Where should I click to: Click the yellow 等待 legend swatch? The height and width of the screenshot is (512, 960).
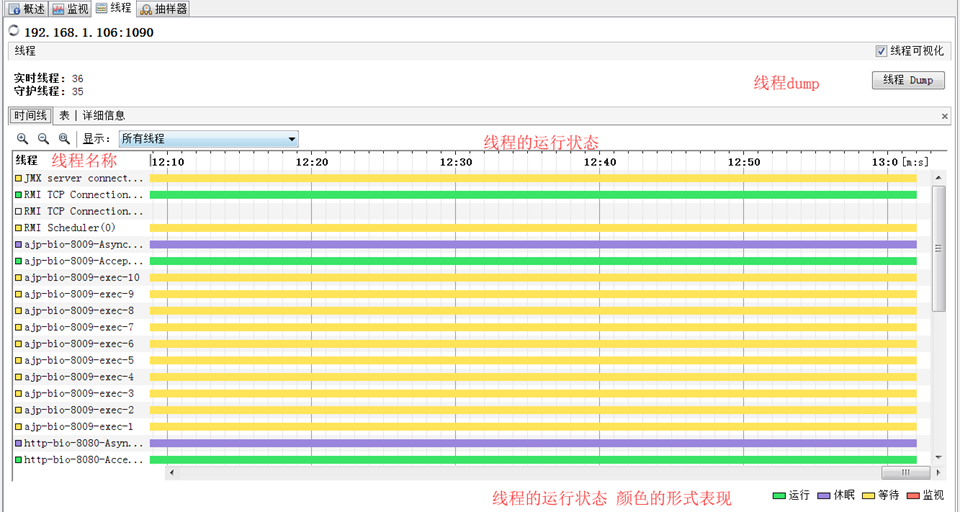pos(868,495)
